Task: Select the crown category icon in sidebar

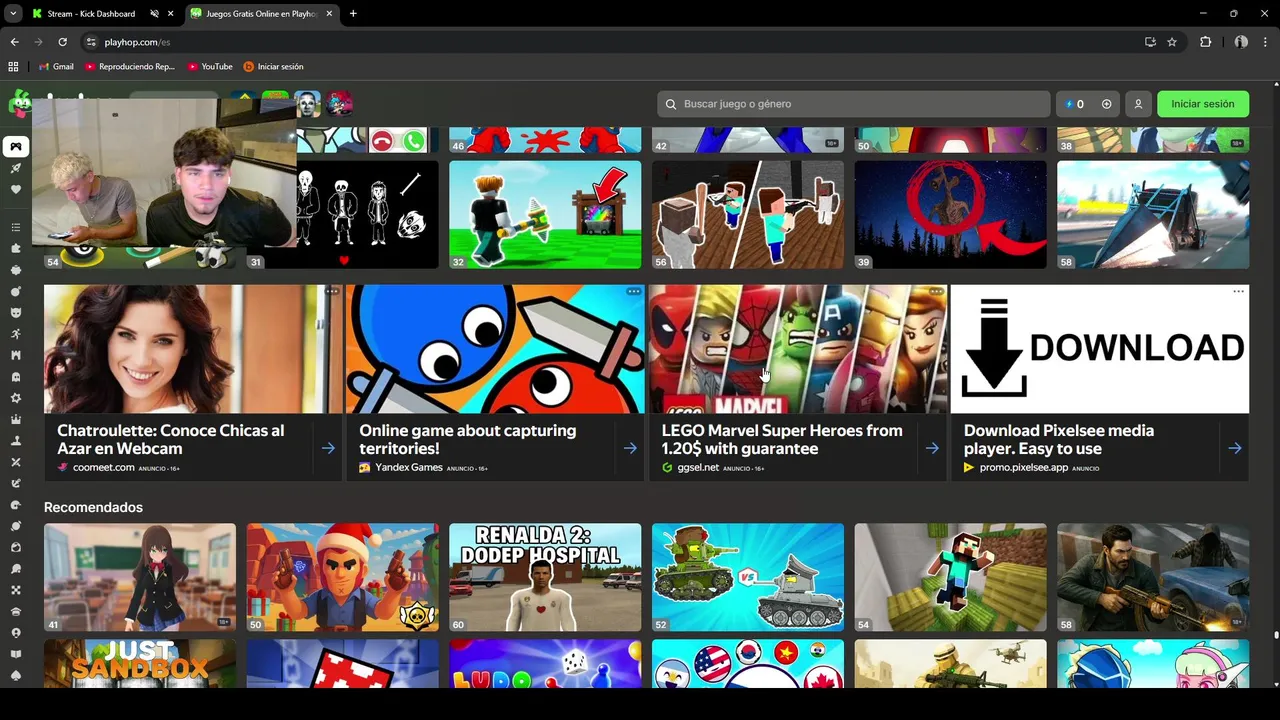Action: [16, 419]
